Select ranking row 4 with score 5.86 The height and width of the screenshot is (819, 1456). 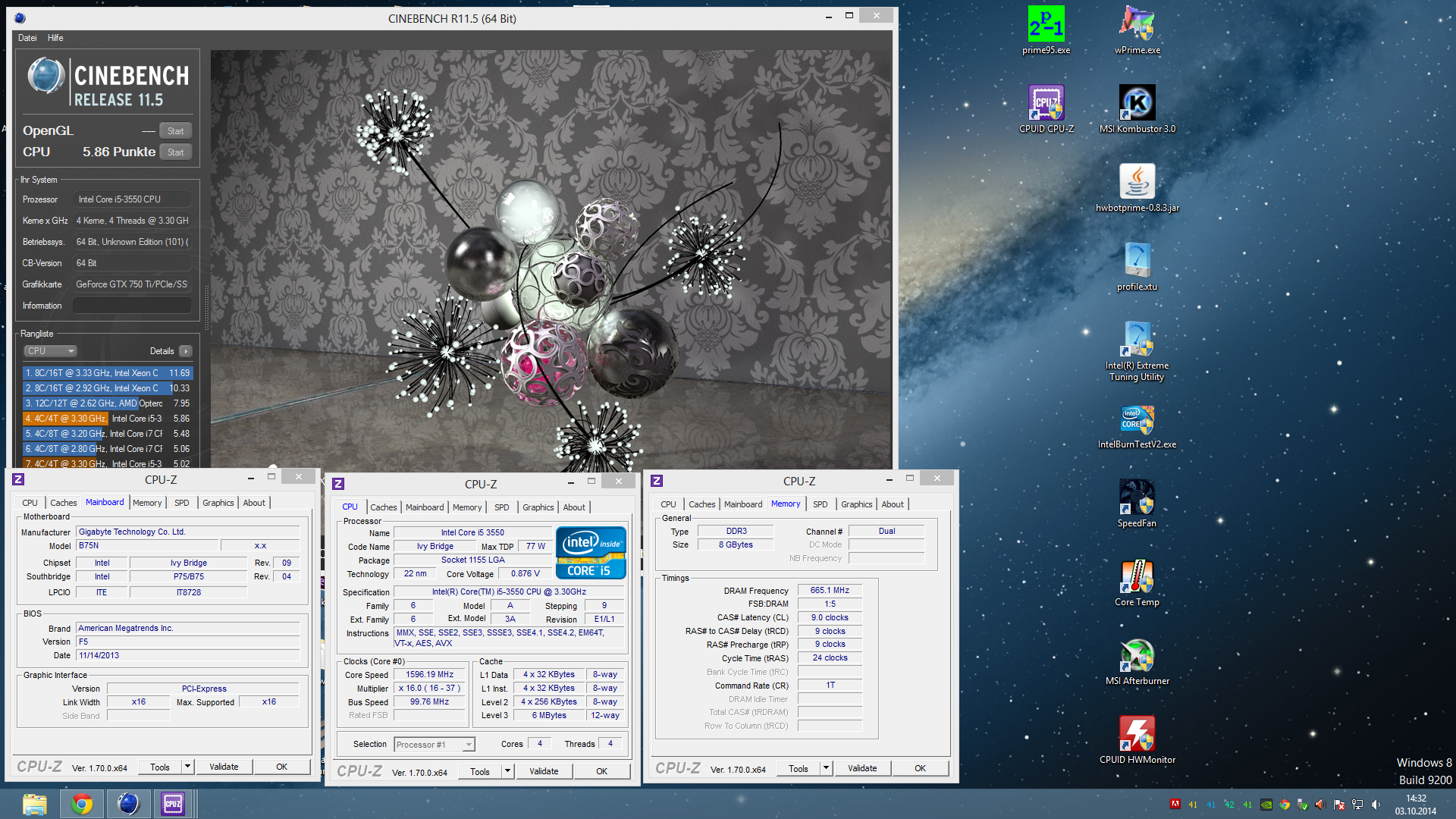point(108,419)
